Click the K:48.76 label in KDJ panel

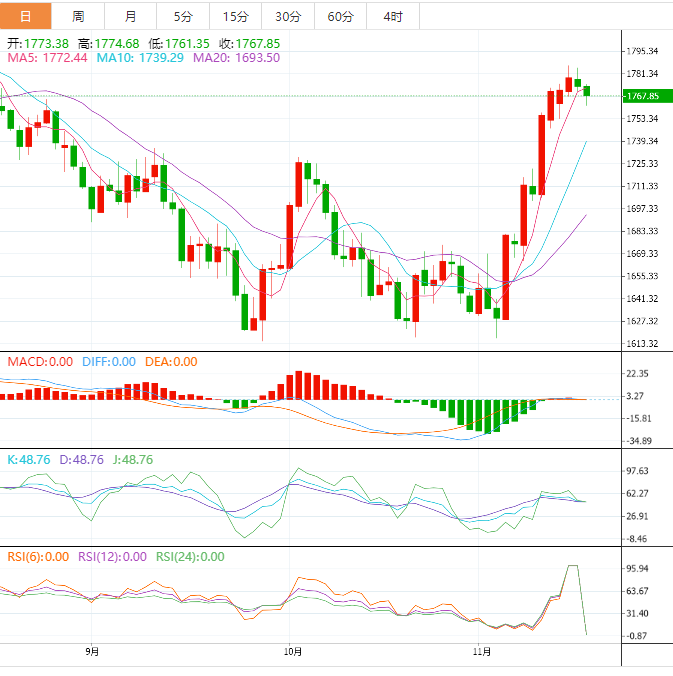tap(30, 459)
